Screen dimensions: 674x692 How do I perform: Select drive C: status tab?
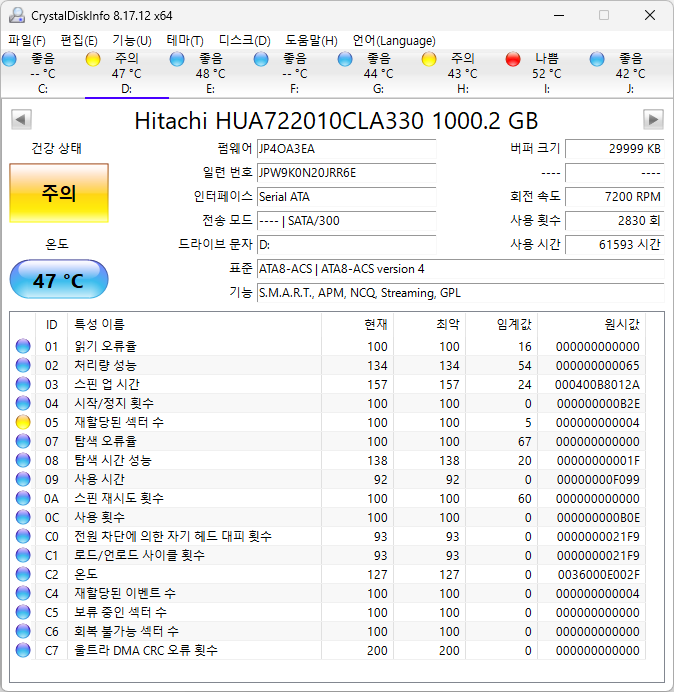[42, 73]
